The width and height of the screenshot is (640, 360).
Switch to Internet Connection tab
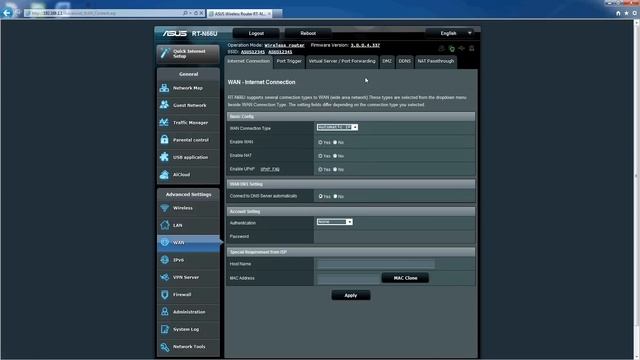pyautogui.click(x=249, y=61)
